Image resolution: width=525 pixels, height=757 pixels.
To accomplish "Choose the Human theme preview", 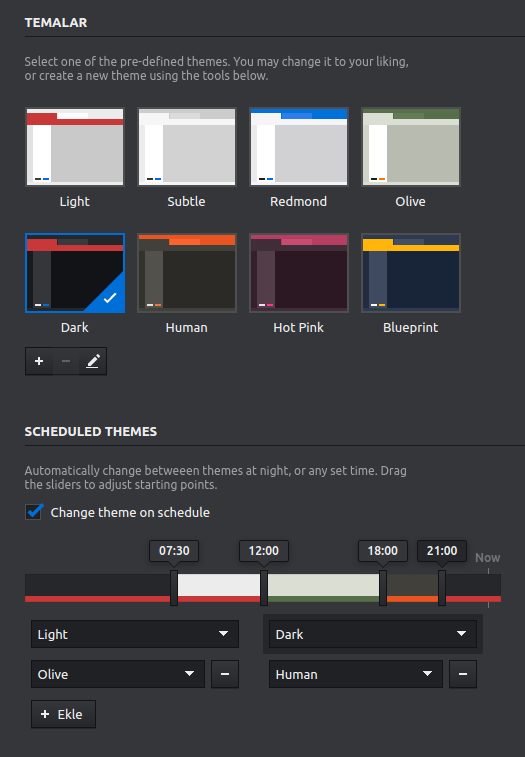I will 187,273.
